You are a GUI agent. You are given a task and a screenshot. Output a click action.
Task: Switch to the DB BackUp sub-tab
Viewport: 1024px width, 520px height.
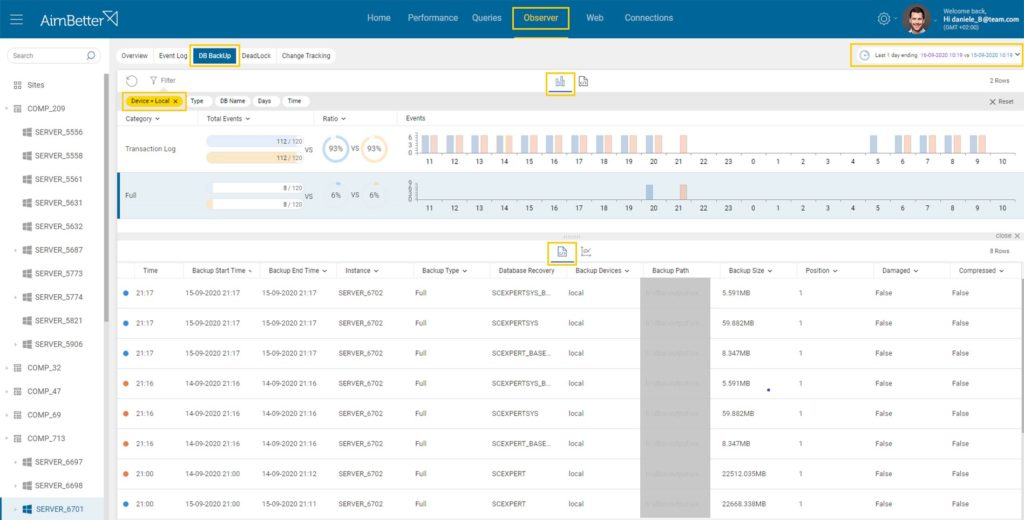click(215, 56)
